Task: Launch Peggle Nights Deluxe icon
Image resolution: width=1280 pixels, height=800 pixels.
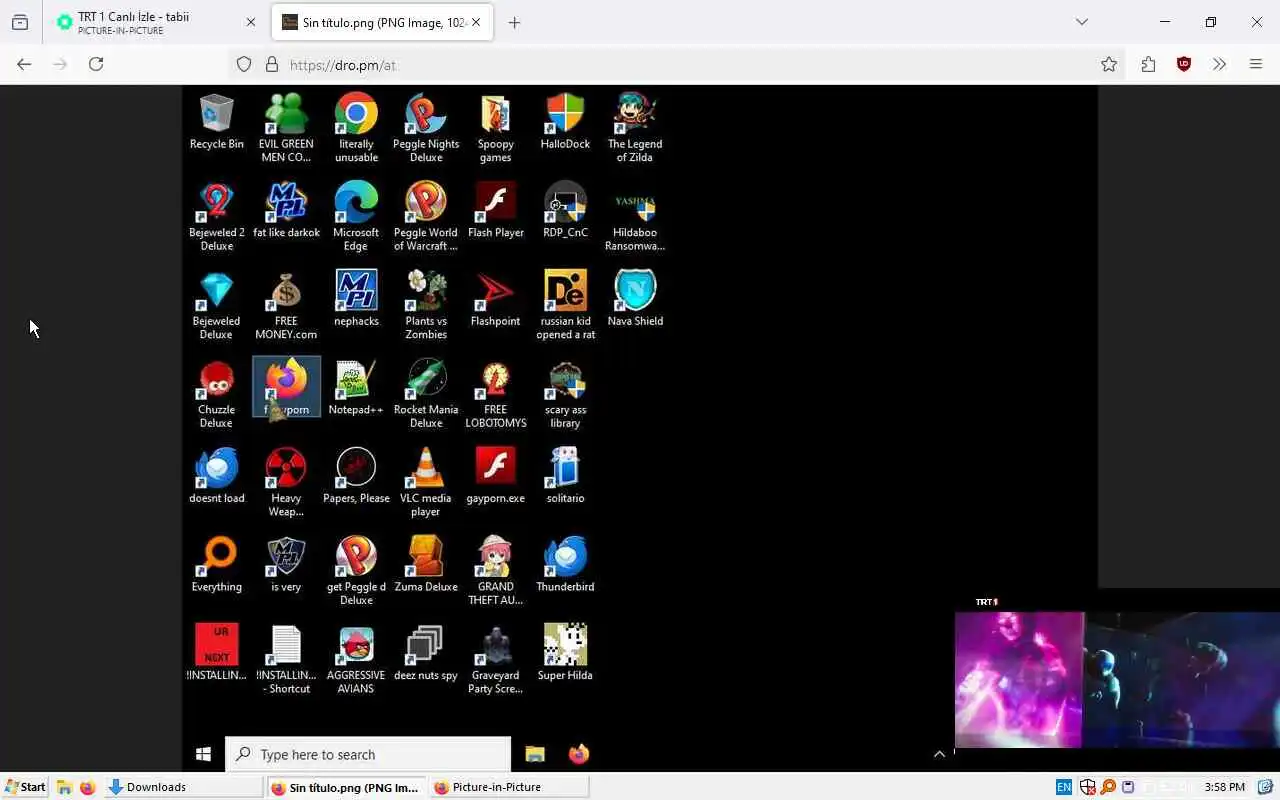Action: click(x=426, y=128)
